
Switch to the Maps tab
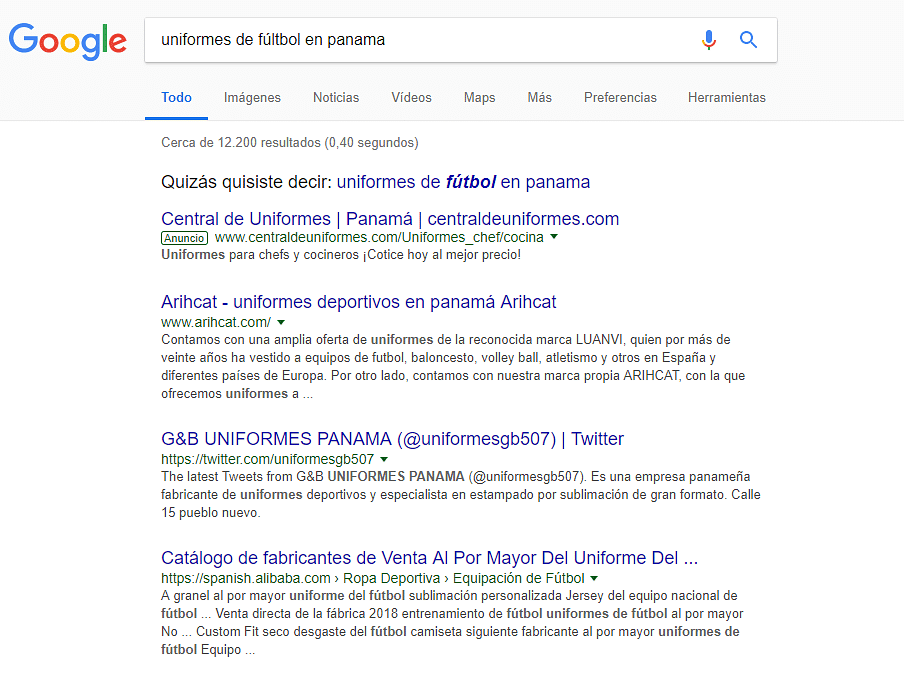point(480,97)
